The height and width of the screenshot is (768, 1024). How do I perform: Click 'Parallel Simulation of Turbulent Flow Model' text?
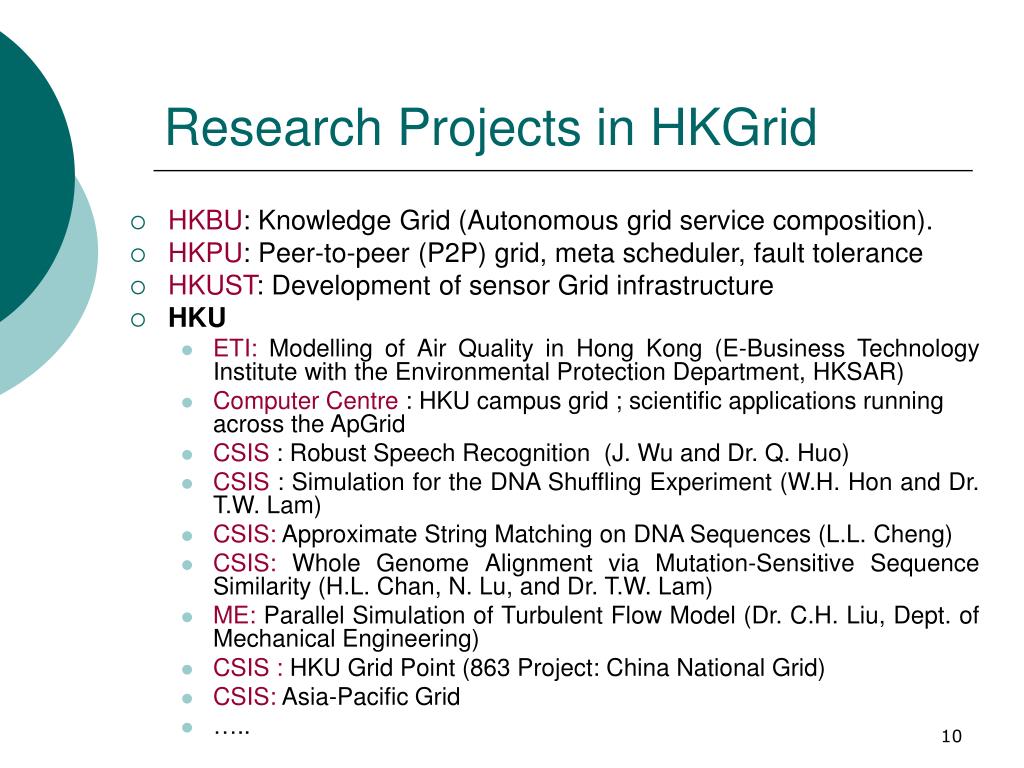[500, 616]
